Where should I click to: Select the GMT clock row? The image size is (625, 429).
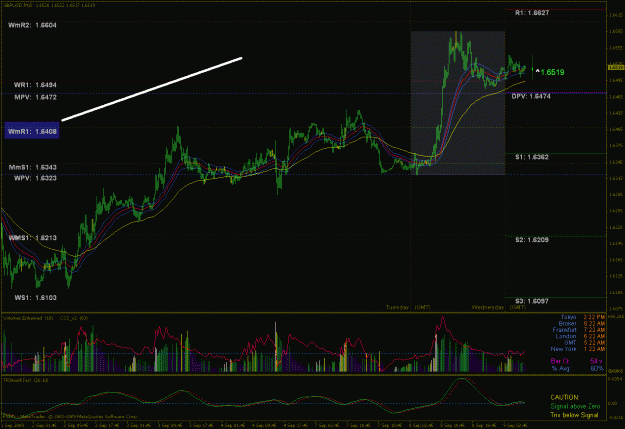584,343
